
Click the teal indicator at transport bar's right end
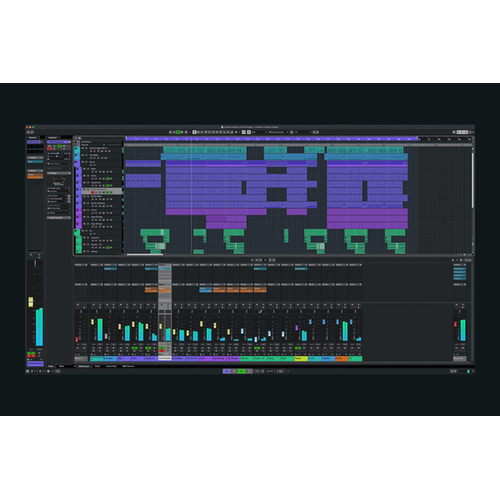[x=468, y=371]
